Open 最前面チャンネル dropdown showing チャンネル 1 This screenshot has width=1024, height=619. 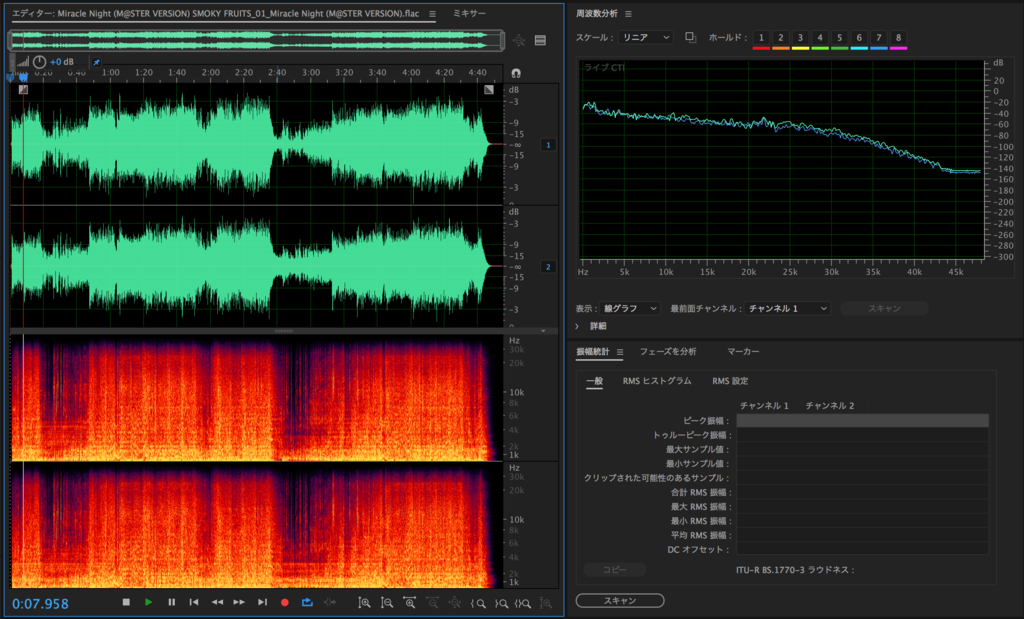click(x=787, y=308)
